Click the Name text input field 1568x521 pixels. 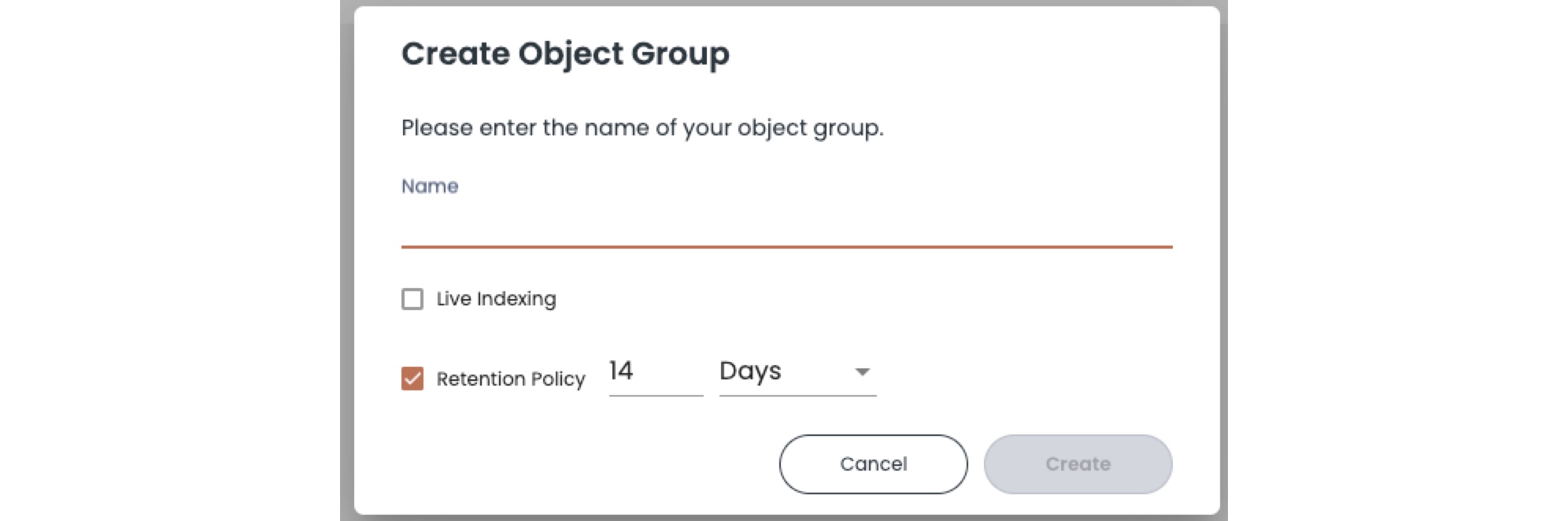tap(786, 227)
